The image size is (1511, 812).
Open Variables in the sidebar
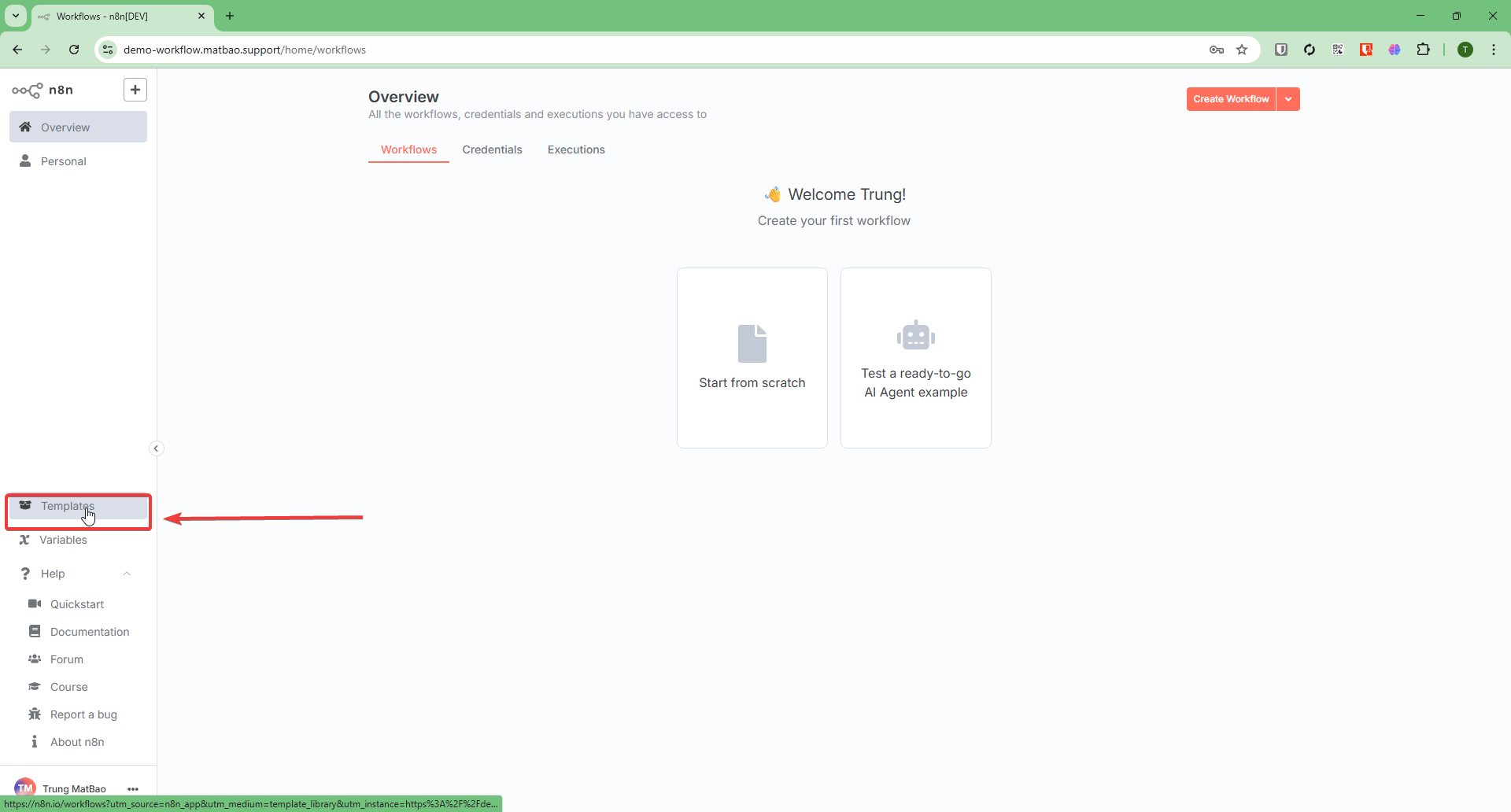78,540
